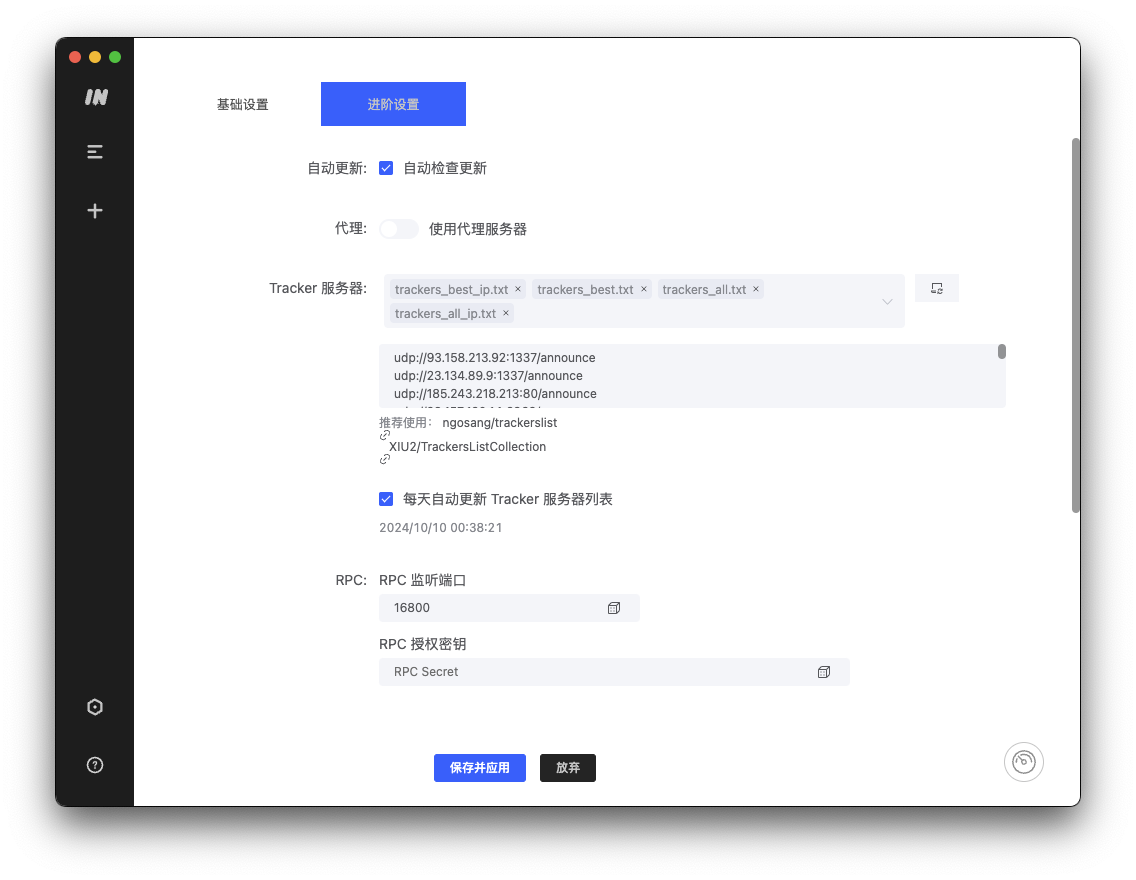This screenshot has width=1136, height=880.
Task: Click link icon below ngosang/trackerslist
Action: coord(385,435)
